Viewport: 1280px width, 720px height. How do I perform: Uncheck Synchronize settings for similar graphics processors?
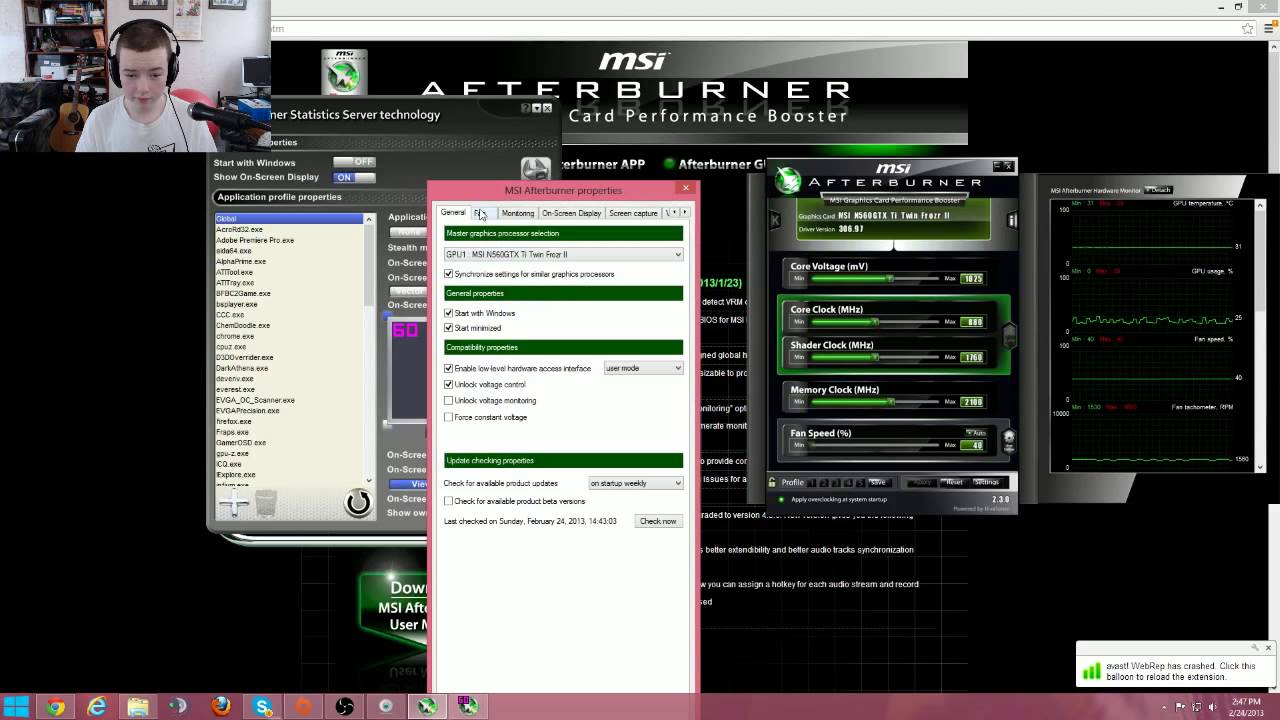pyautogui.click(x=449, y=274)
